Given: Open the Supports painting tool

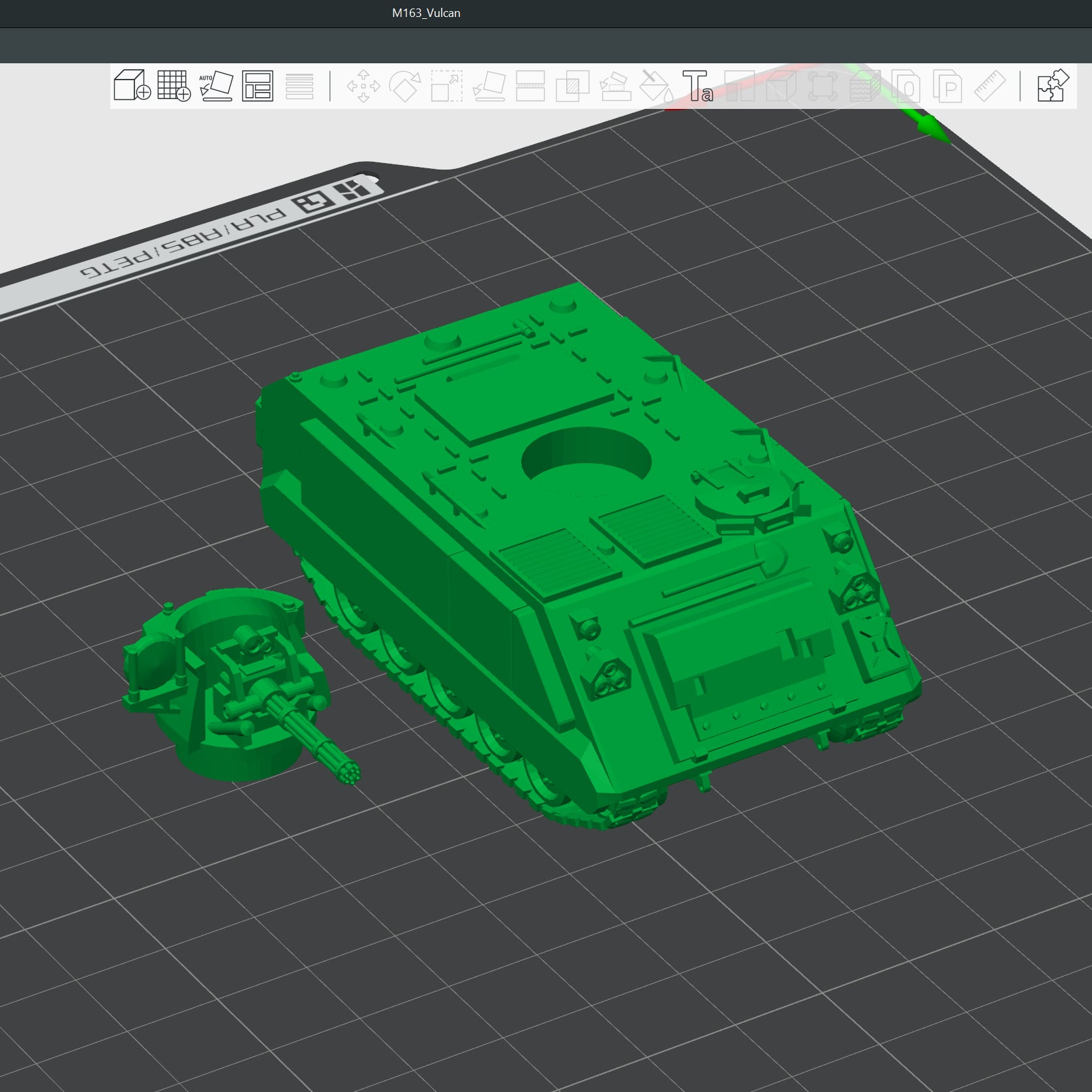Looking at the screenshot, I should [x=614, y=85].
